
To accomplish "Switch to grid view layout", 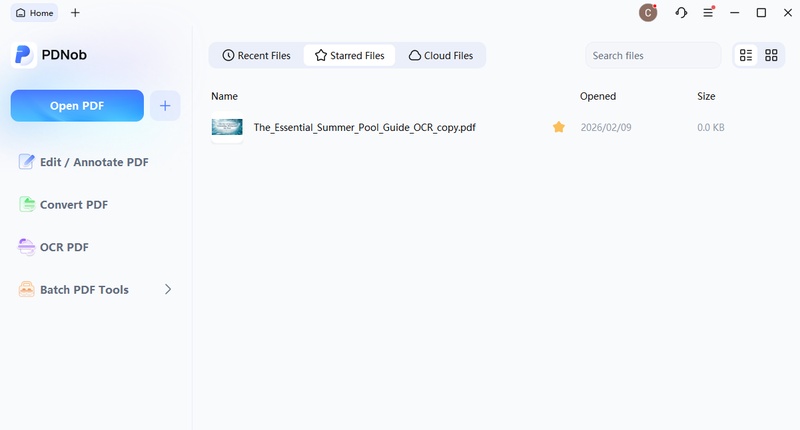I will 771,56.
